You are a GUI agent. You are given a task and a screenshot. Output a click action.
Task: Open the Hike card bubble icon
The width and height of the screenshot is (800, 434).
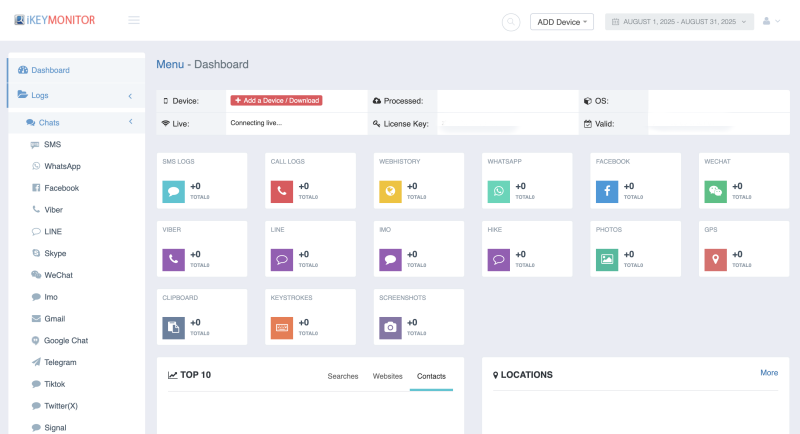(x=498, y=260)
